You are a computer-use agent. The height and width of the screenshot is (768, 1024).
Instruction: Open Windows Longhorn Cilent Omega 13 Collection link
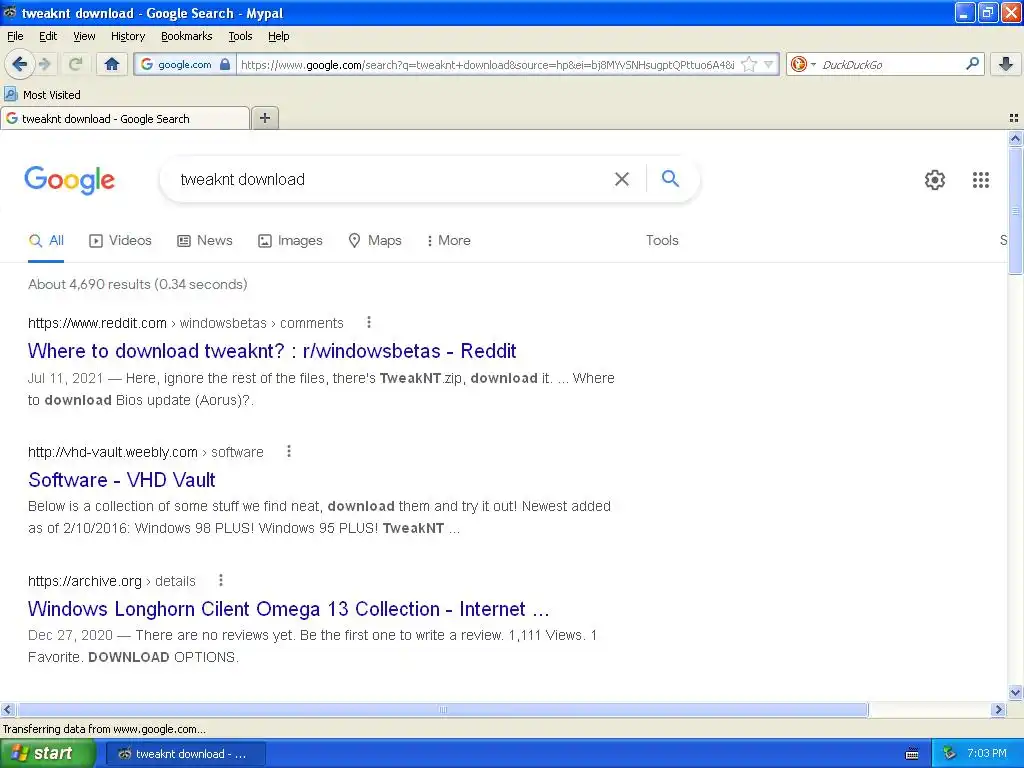pos(288,609)
